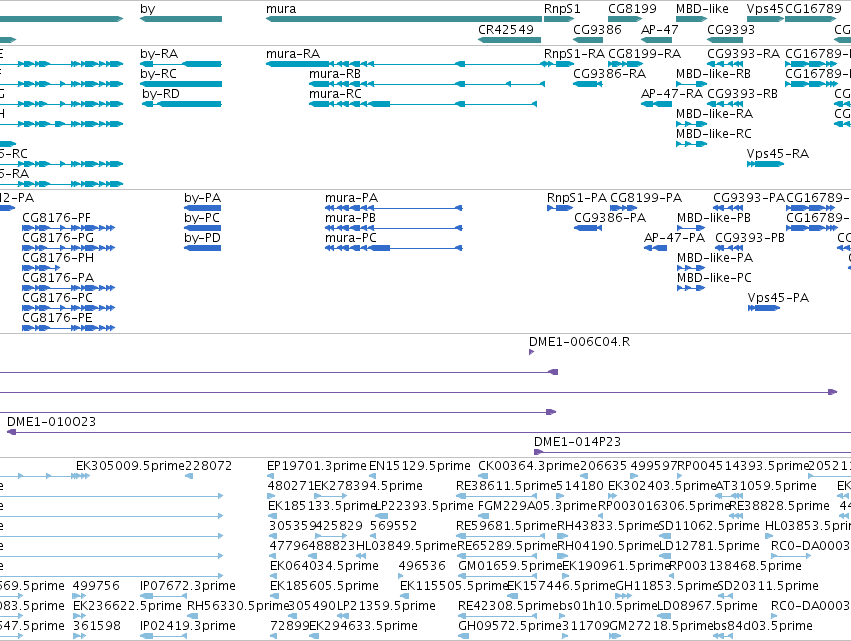Select the CG9393-RB transcript label
Viewport: 851px width, 641px height.
point(742,94)
